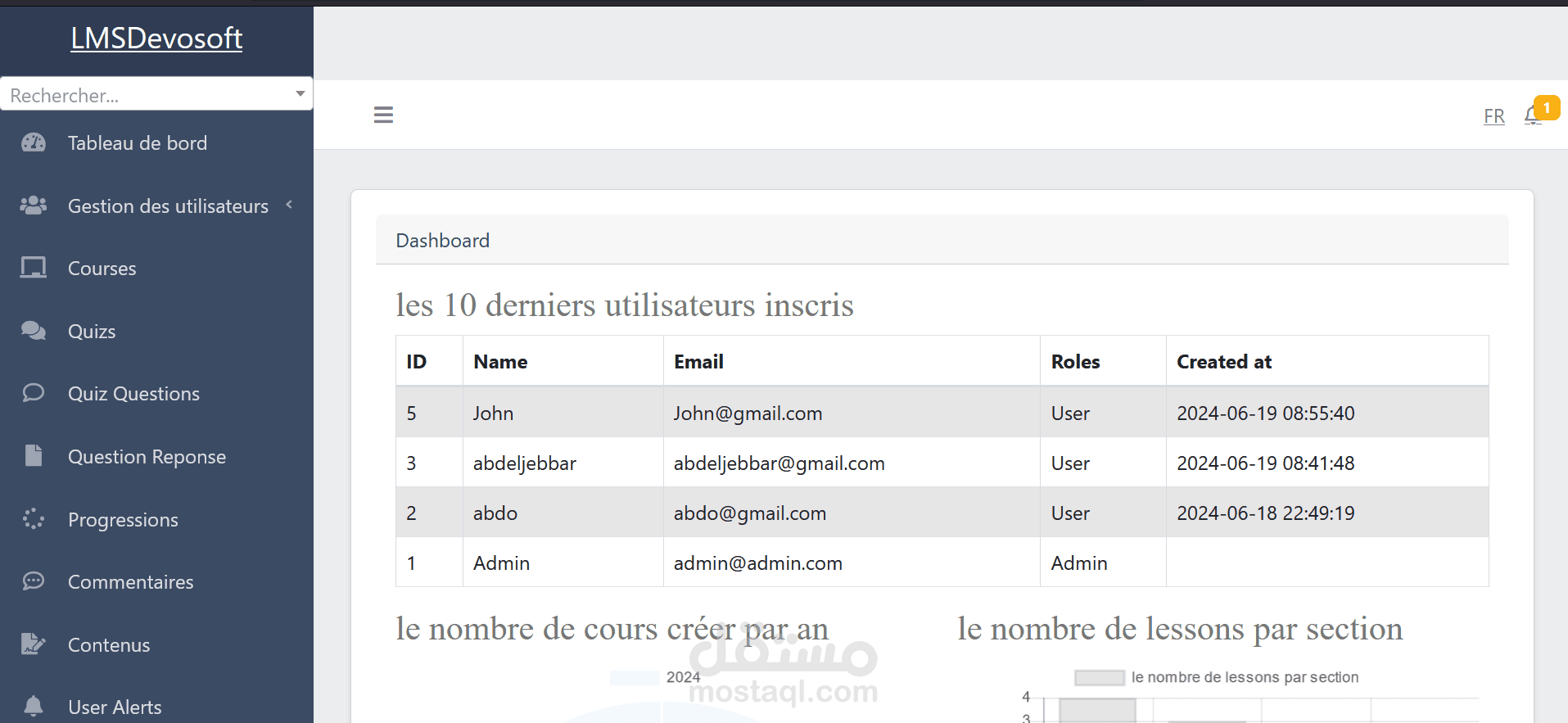
Task: Click the Rechercher search field
Action: tap(156, 94)
